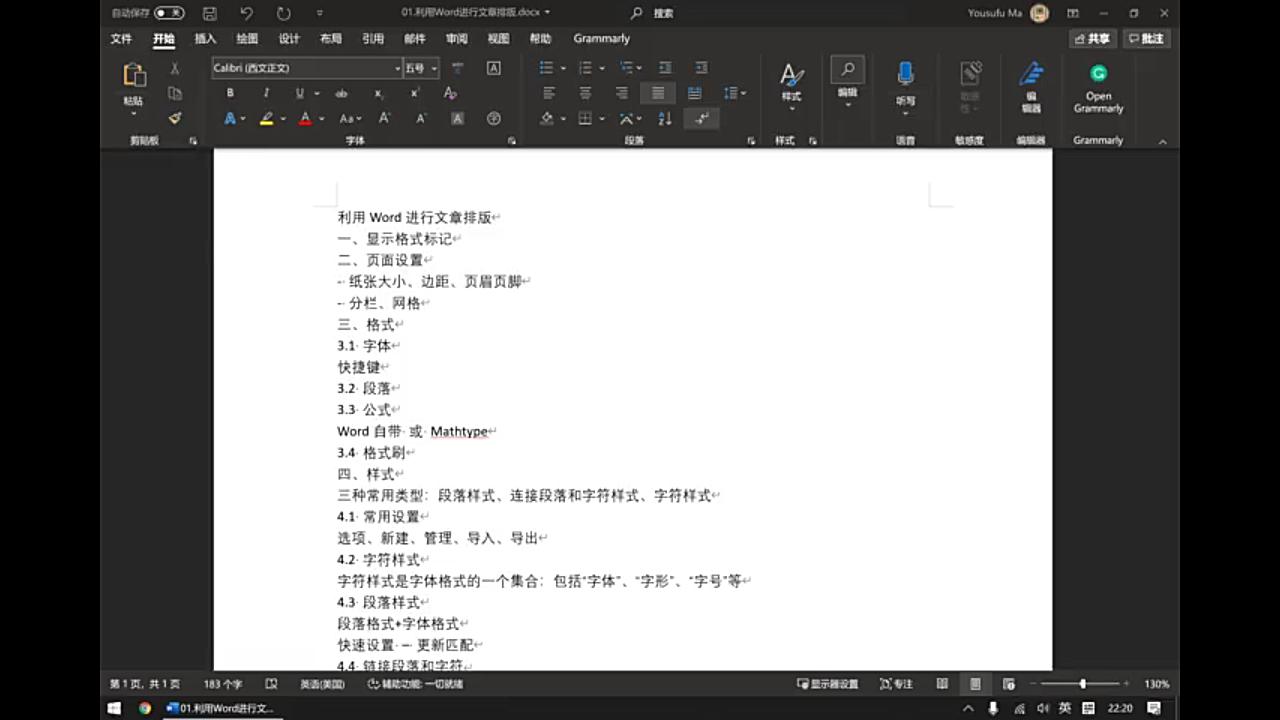Apply distributed alignment
The width and height of the screenshot is (1280, 720).
coord(694,93)
